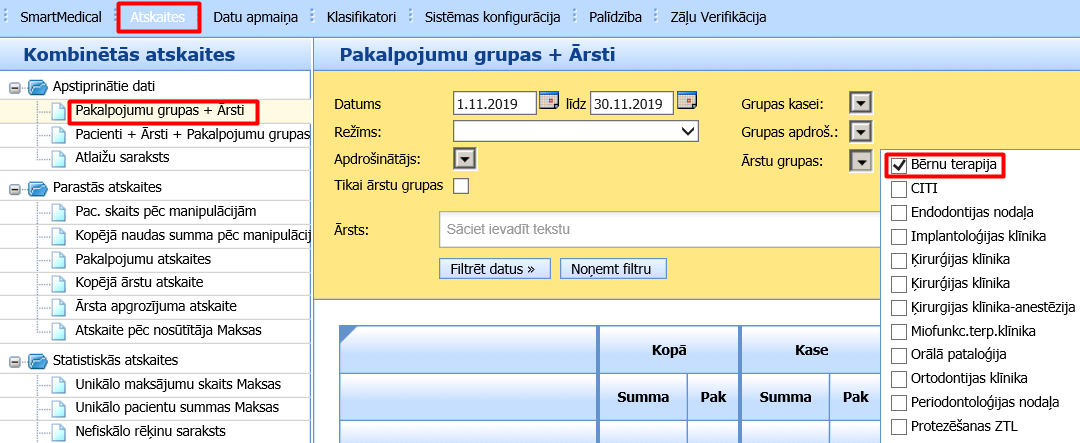Screen dimensions: 1080x443
Task: Tick the Ortodontijas klīnika checkbox
Action: (899, 378)
